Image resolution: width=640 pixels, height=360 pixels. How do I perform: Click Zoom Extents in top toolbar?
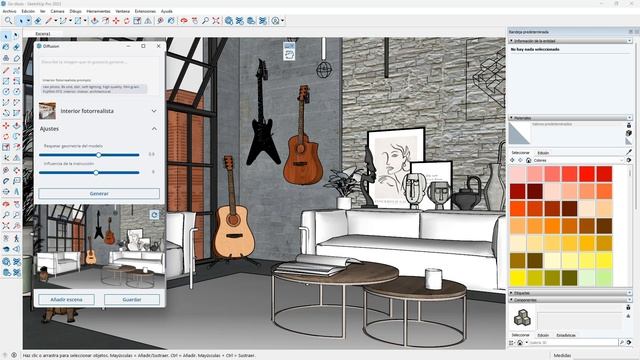pyautogui.click(x=216, y=20)
